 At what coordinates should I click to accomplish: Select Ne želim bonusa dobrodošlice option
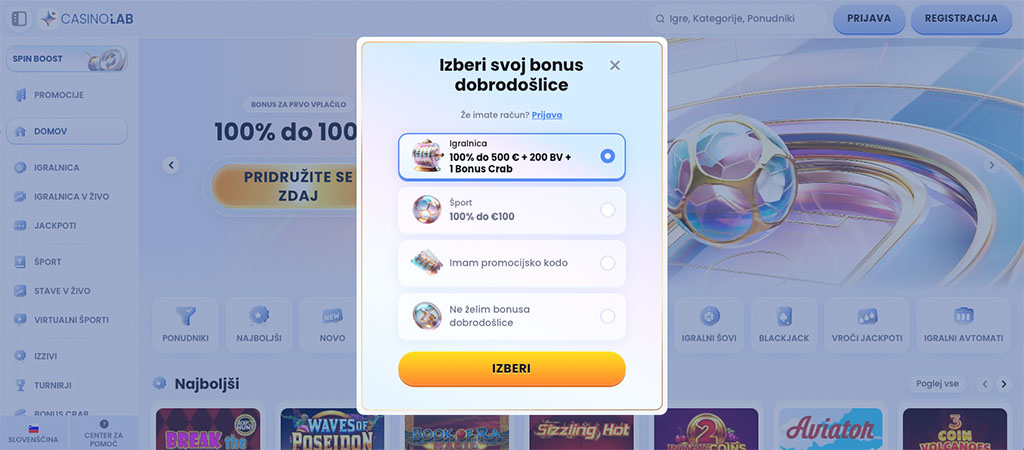coord(511,316)
